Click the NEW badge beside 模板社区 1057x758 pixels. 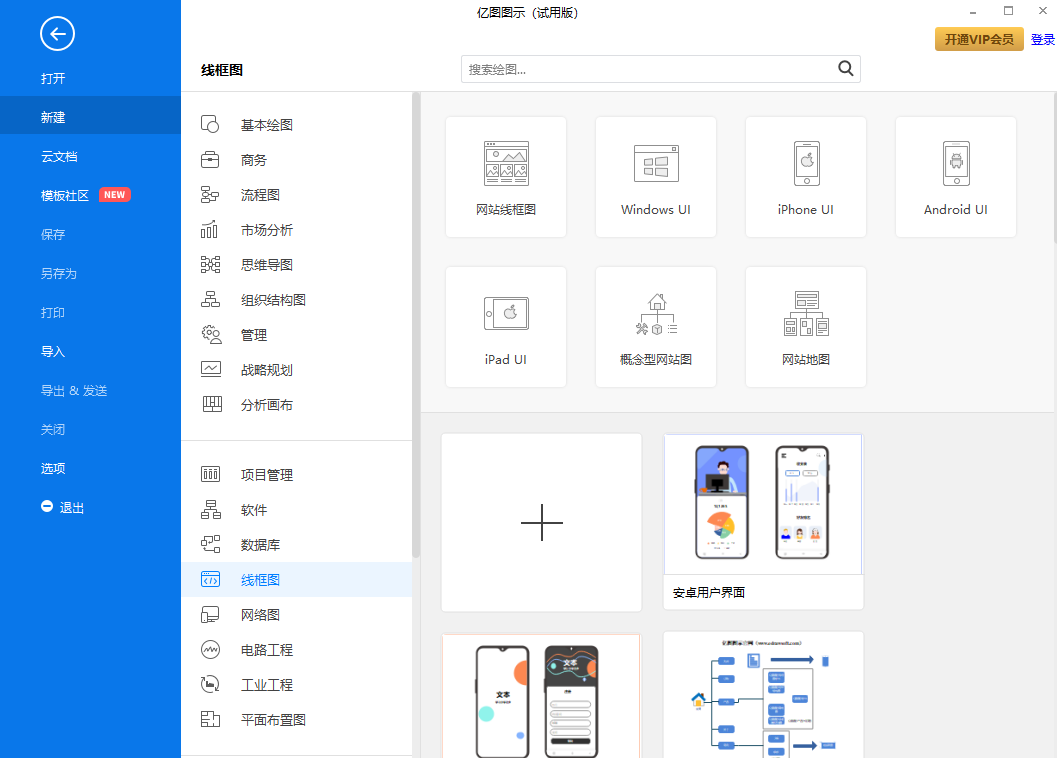(x=115, y=195)
